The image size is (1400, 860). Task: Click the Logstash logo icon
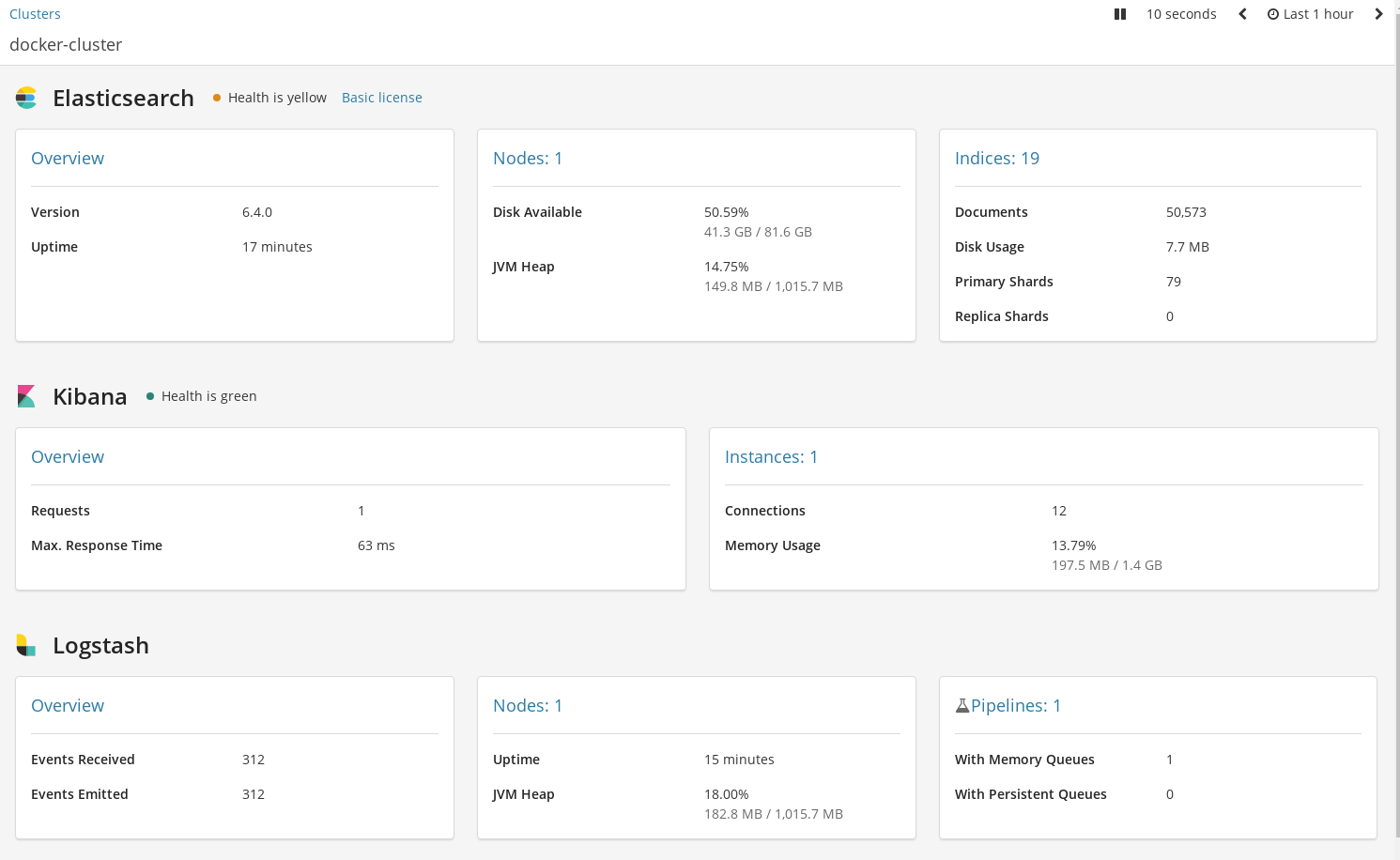coord(26,645)
